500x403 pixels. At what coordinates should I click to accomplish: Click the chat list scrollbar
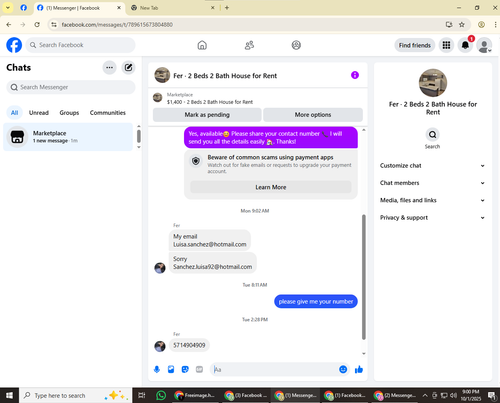tap(139, 136)
